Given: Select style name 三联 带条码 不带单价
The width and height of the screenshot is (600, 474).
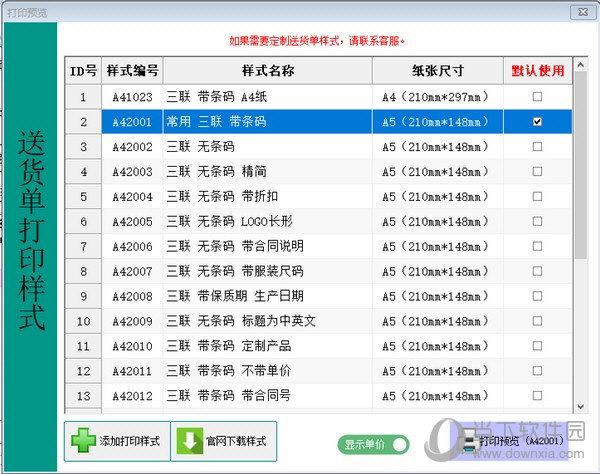Looking at the screenshot, I should (229, 371).
